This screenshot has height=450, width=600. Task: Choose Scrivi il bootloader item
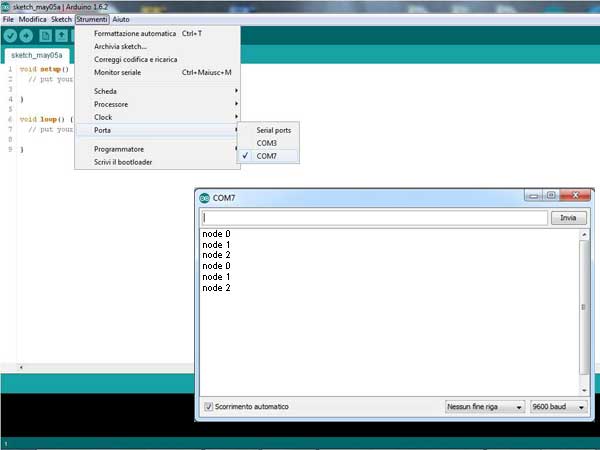coord(158,162)
